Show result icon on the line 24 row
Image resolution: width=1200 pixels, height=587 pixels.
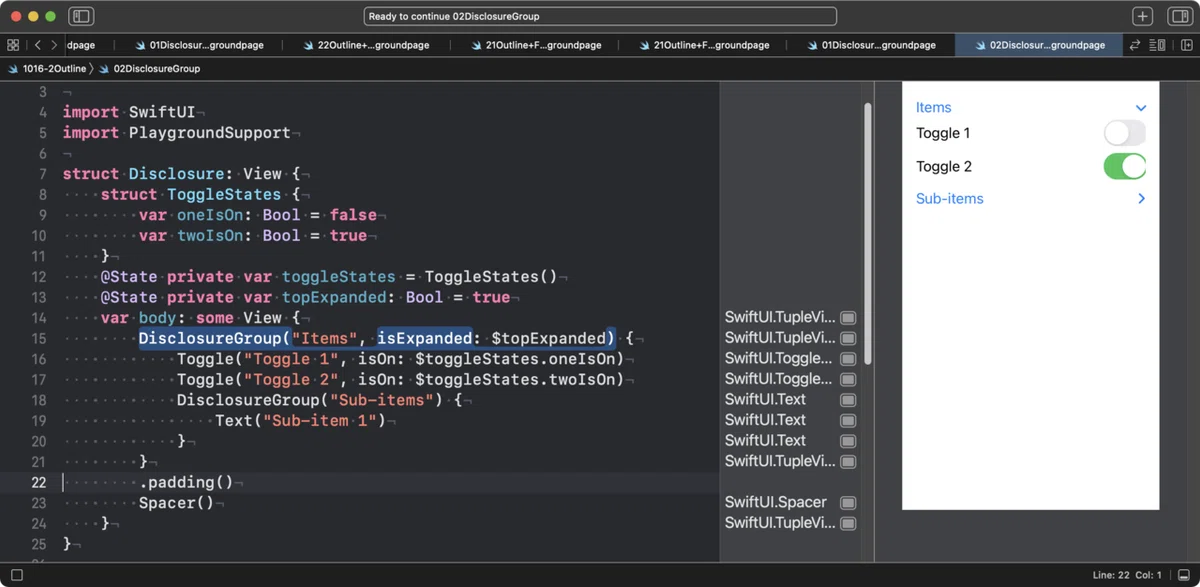[x=848, y=523]
